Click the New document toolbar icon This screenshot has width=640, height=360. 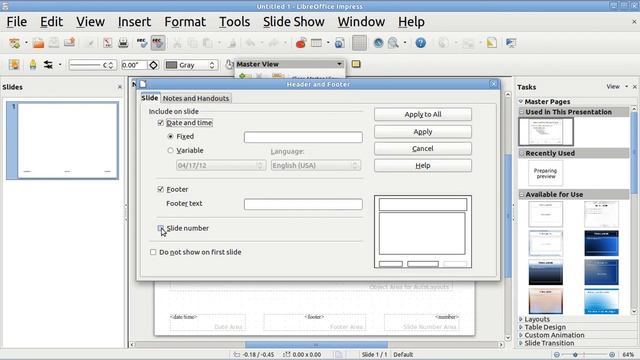15,43
